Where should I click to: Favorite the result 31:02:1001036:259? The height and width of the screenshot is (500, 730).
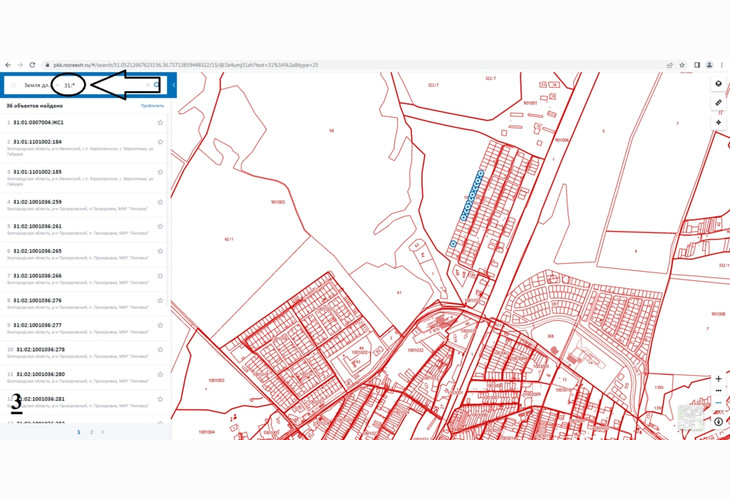[160, 202]
